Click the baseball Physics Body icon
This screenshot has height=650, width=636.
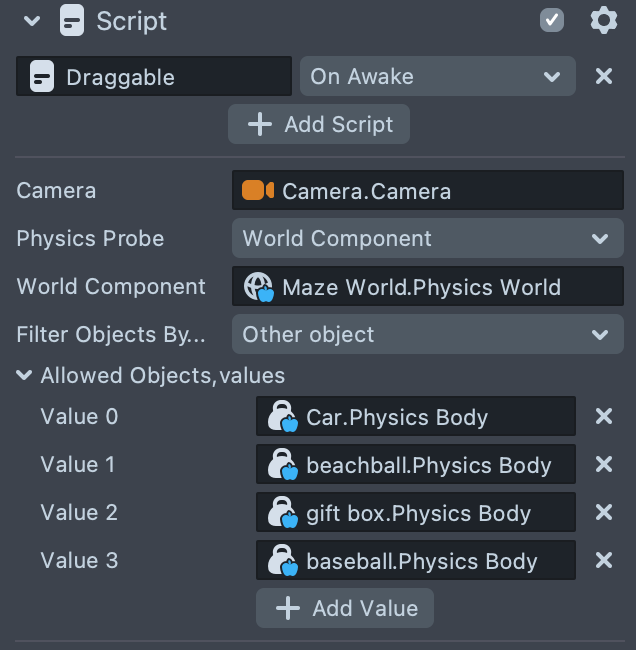283,561
